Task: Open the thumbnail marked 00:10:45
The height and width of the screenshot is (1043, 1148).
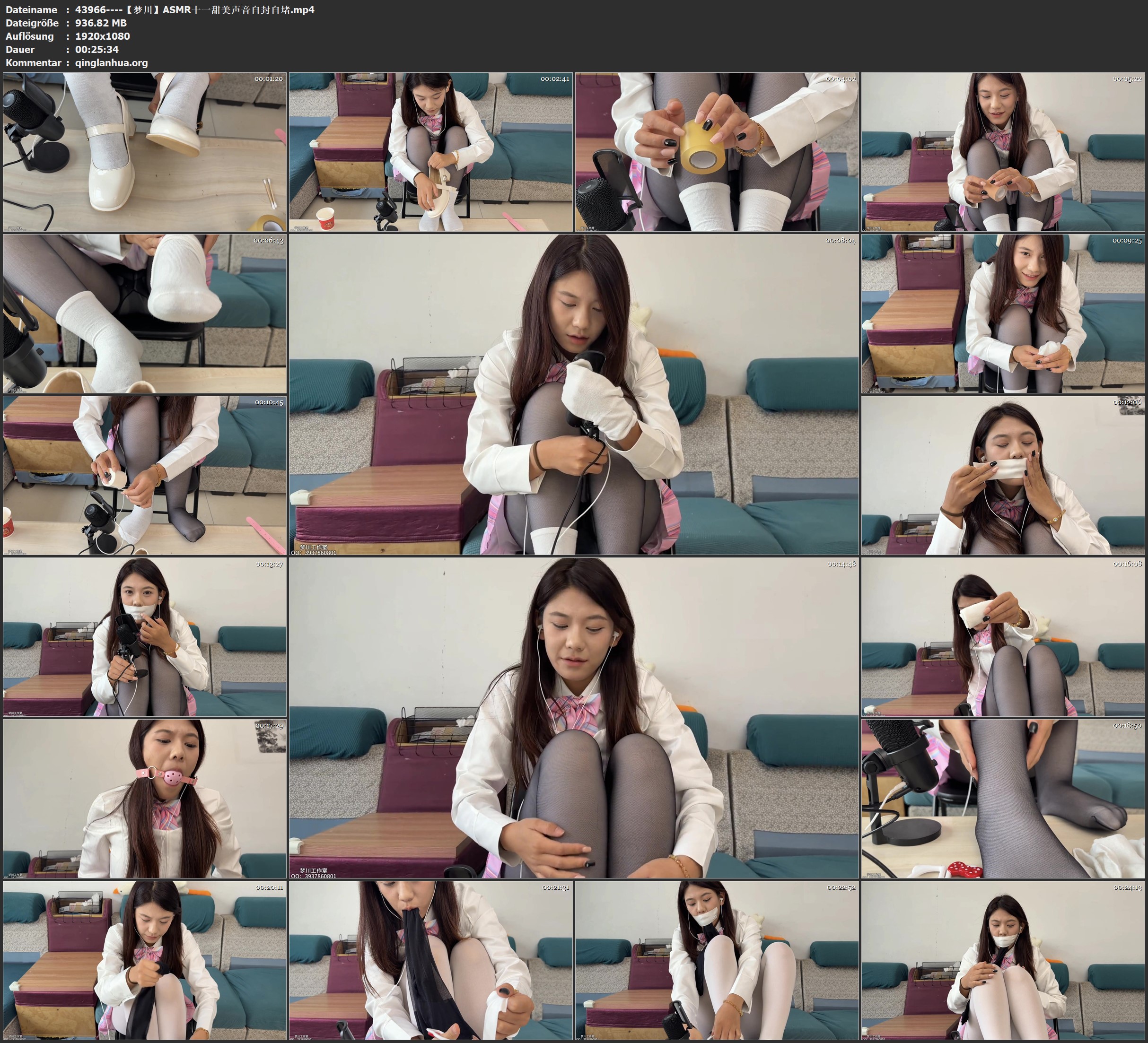Action: [145, 475]
